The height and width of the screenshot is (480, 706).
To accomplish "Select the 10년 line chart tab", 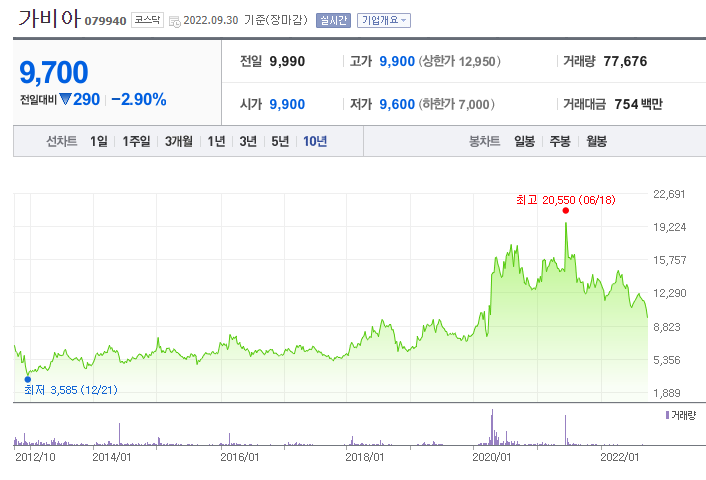I will [315, 141].
